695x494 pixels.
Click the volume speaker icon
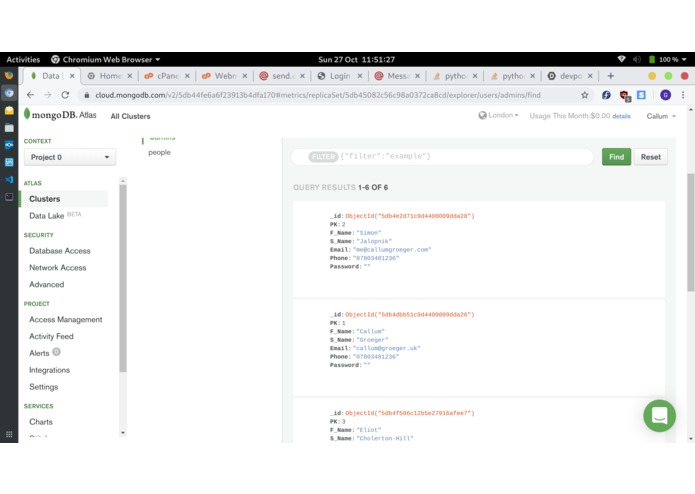(x=636, y=59)
